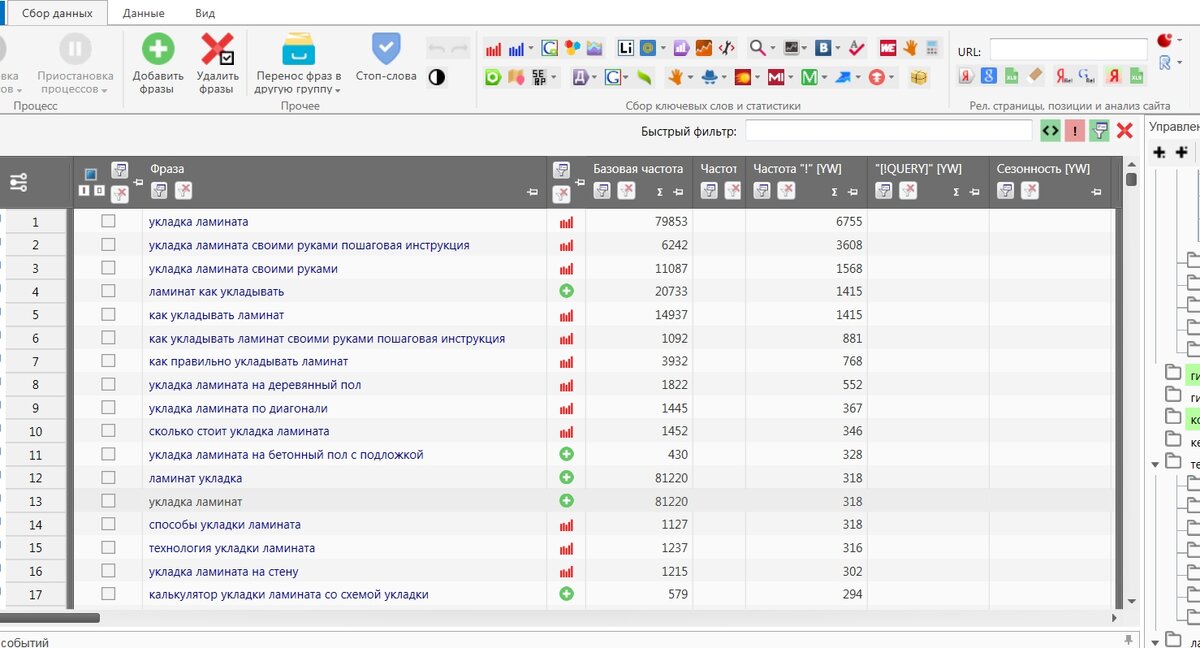Click 'Добавить фразы' button
The image size is (1200, 648).
coord(157,64)
